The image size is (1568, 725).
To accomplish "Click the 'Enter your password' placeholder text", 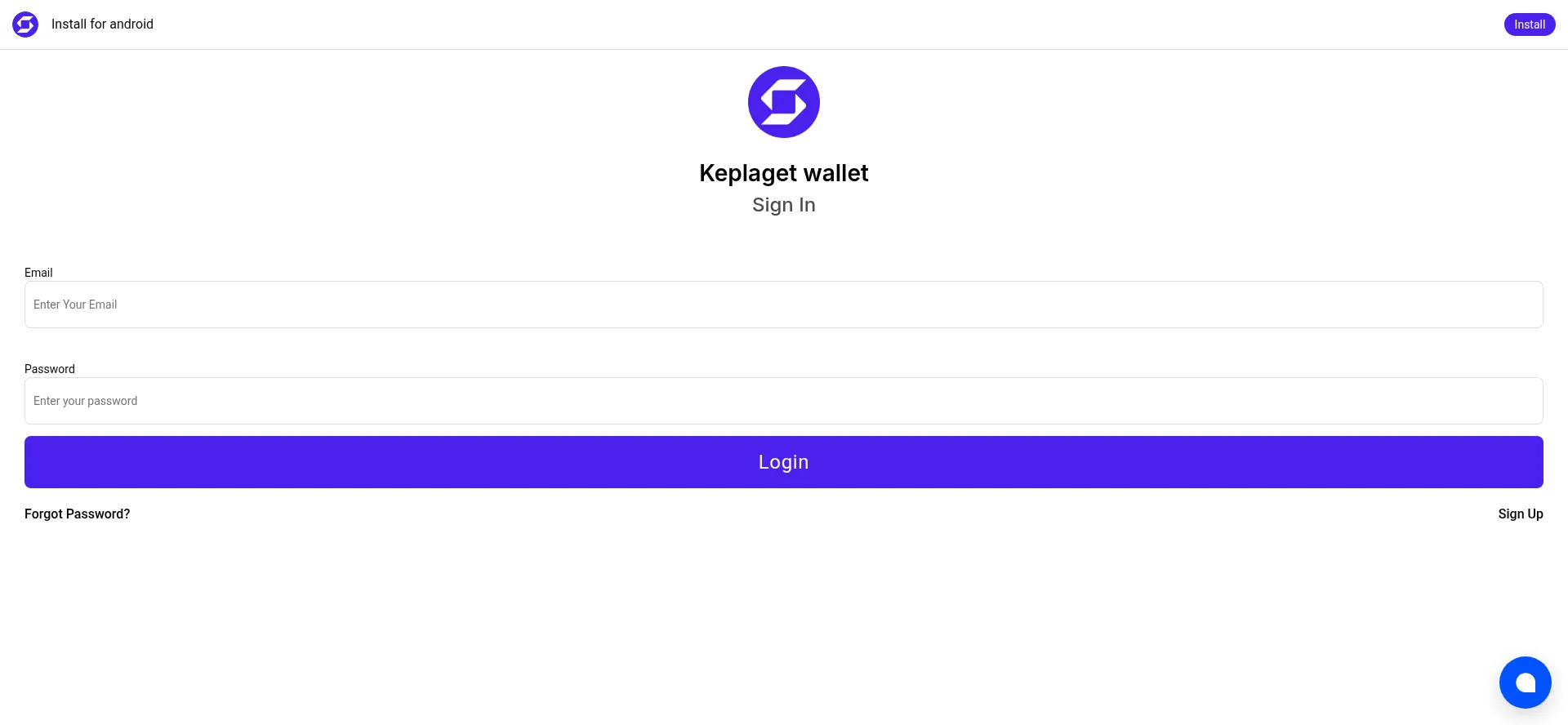I will coord(86,401).
